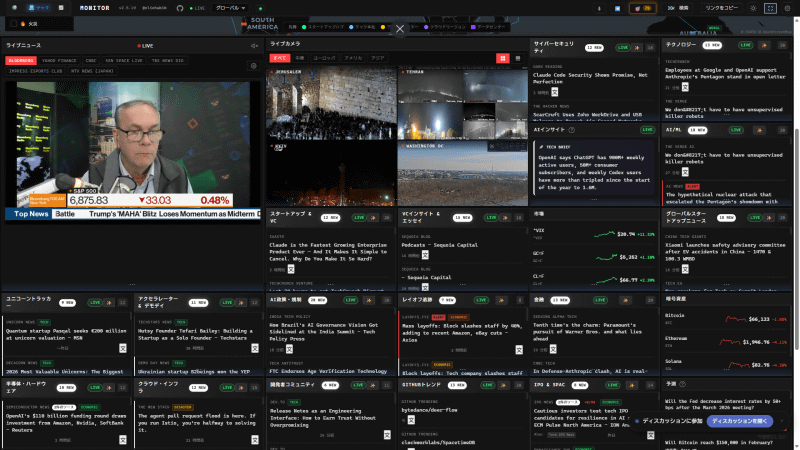Select the CNBC channel tab

(x=91, y=60)
